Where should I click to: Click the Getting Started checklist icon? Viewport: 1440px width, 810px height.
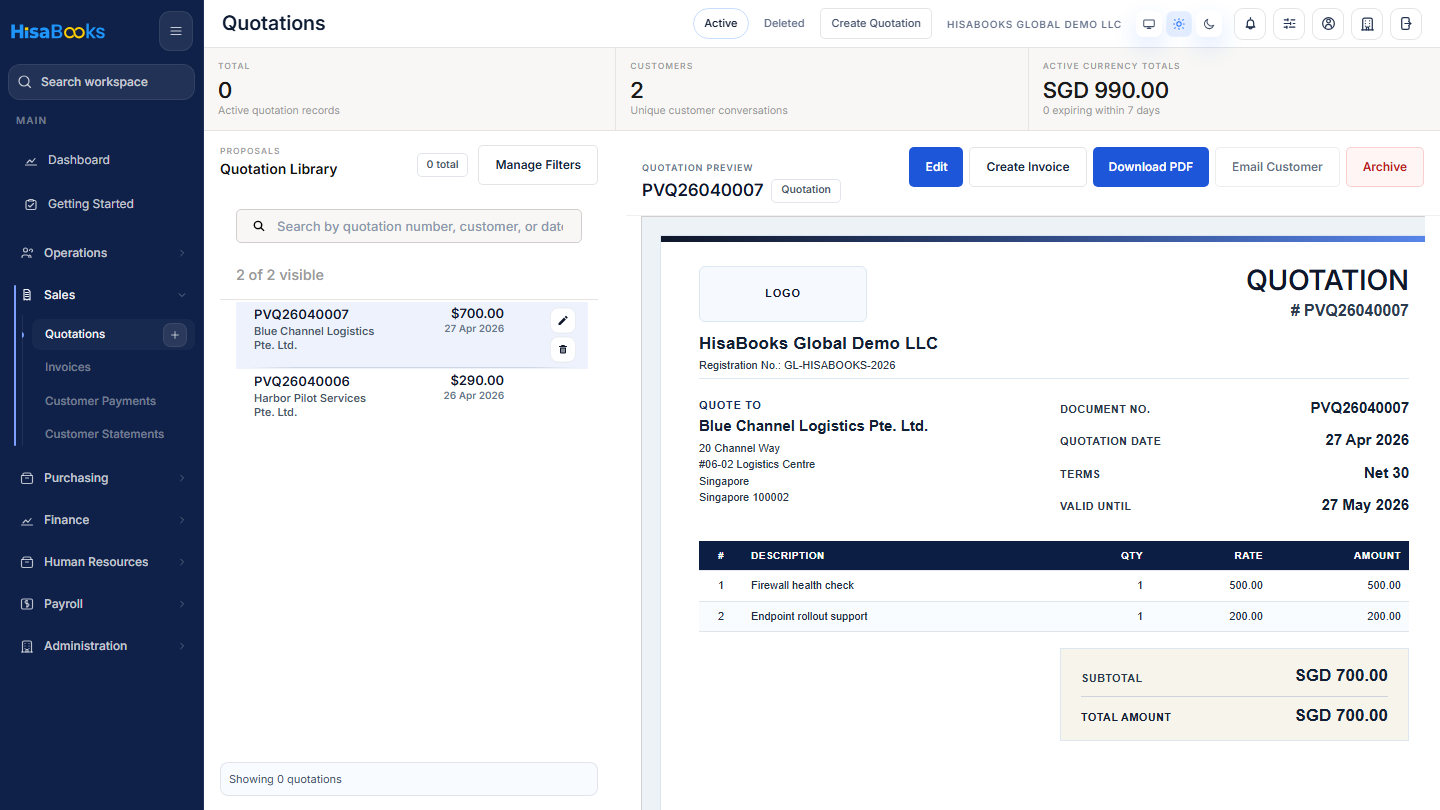[31, 204]
